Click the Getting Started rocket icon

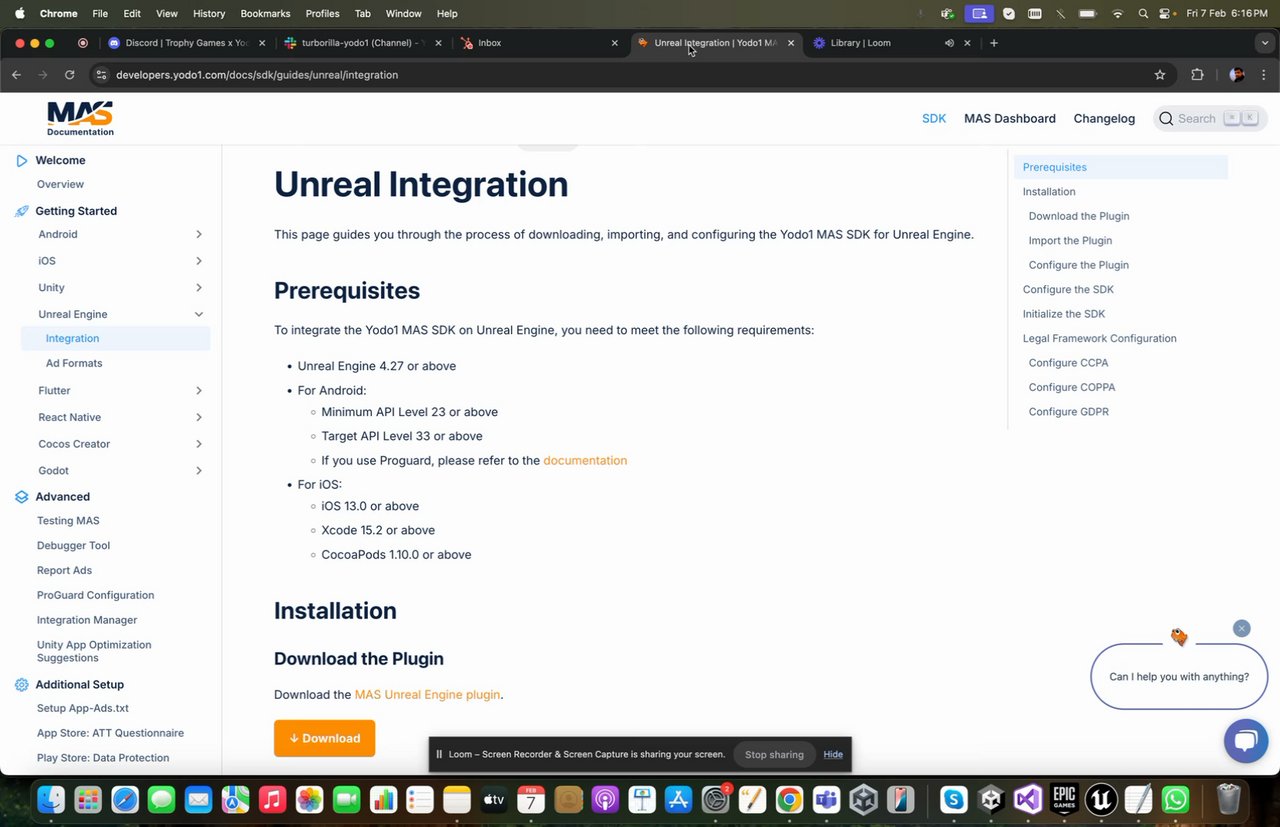point(22,211)
